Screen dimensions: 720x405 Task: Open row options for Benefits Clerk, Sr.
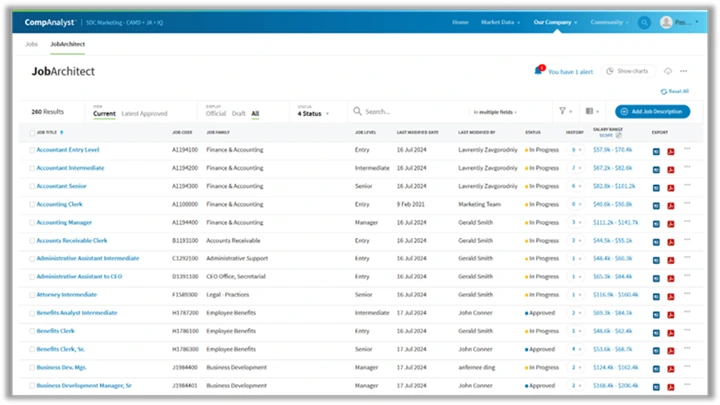[687, 348]
